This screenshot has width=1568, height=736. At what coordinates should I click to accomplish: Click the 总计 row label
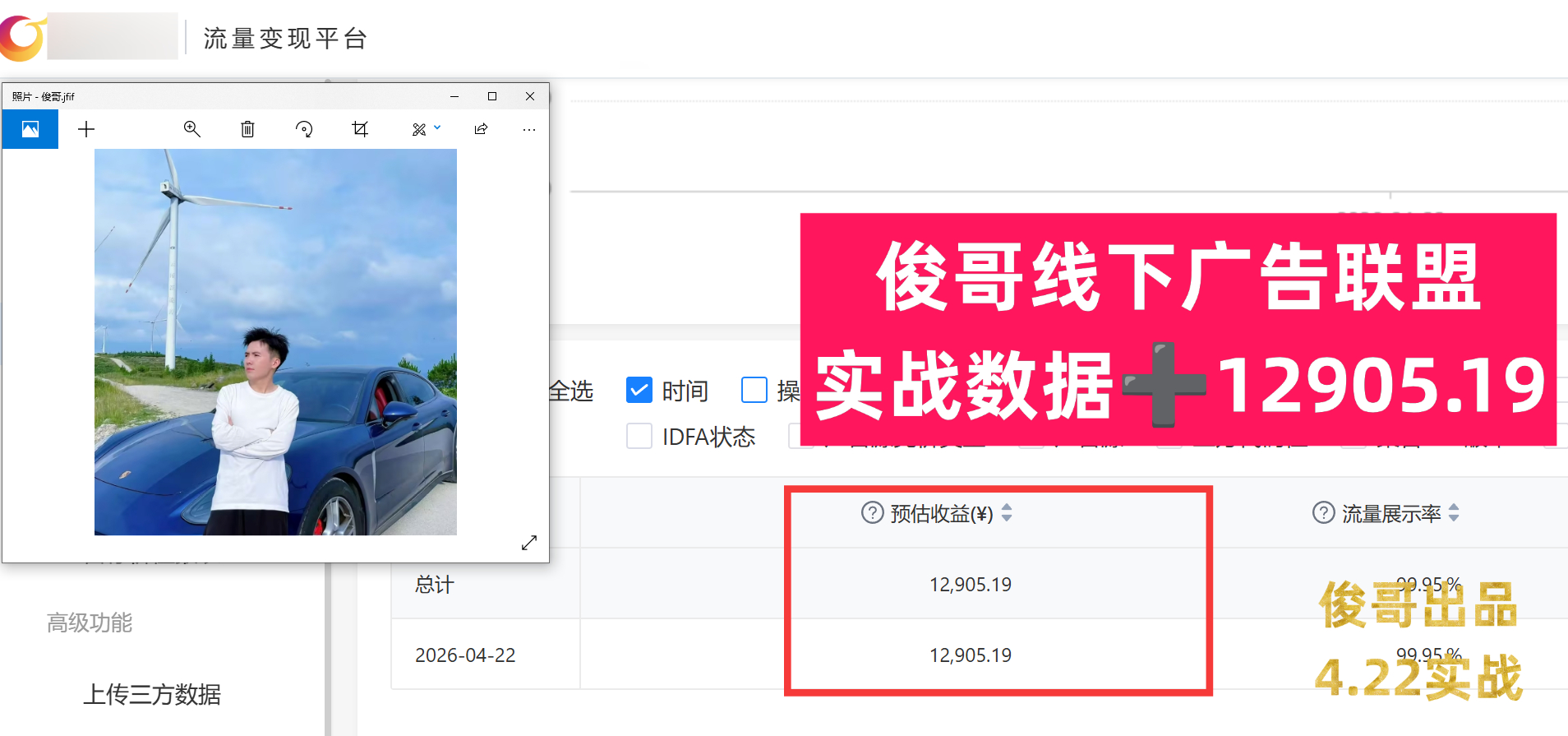click(x=435, y=585)
